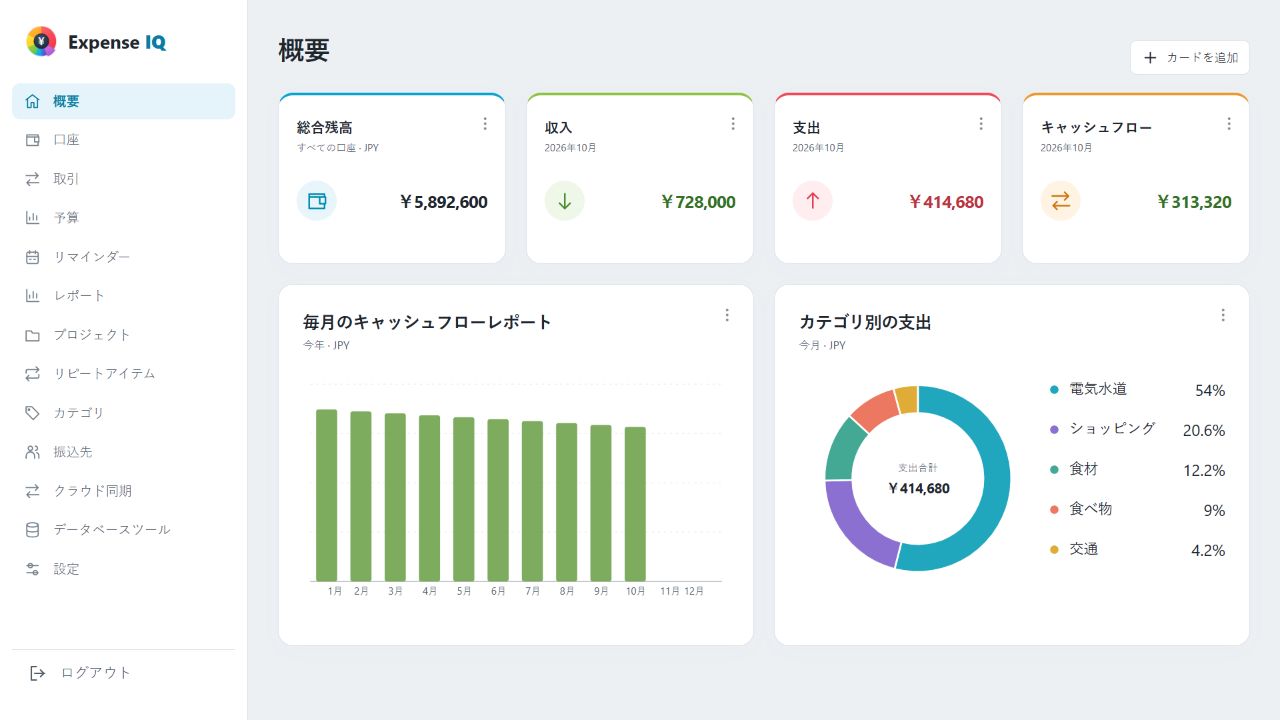Click the 10月 bar in the chart
The width and height of the screenshot is (1280, 720).
point(635,504)
